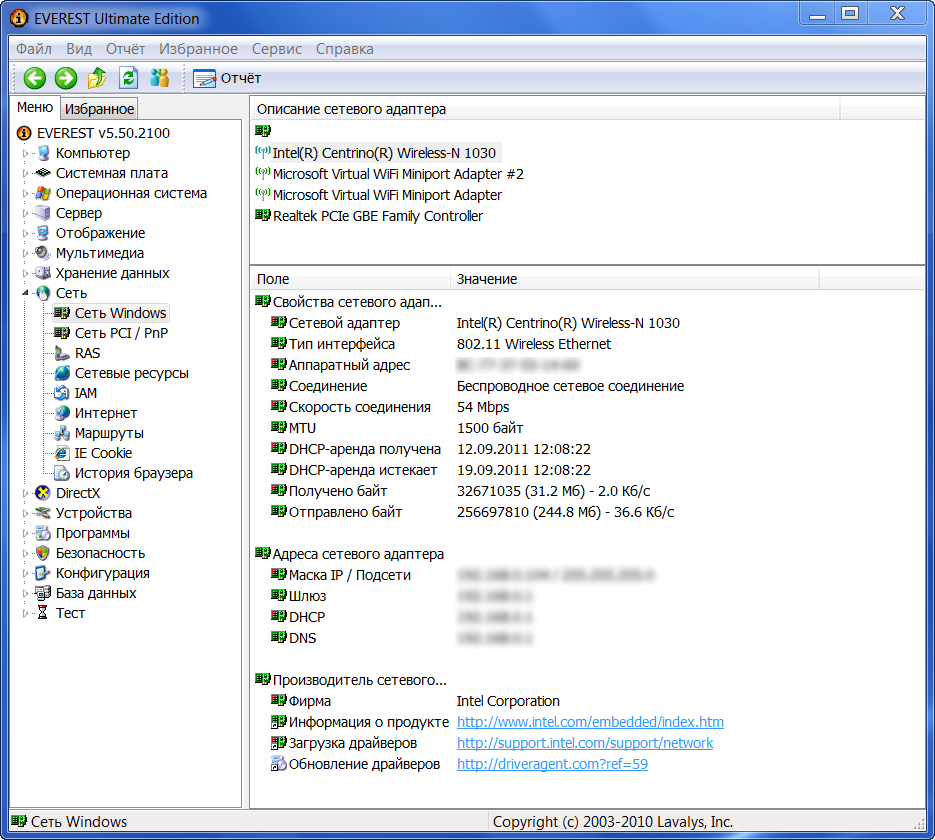Click the Сервер icon in tree
This screenshot has height=840, width=935.
(x=43, y=213)
